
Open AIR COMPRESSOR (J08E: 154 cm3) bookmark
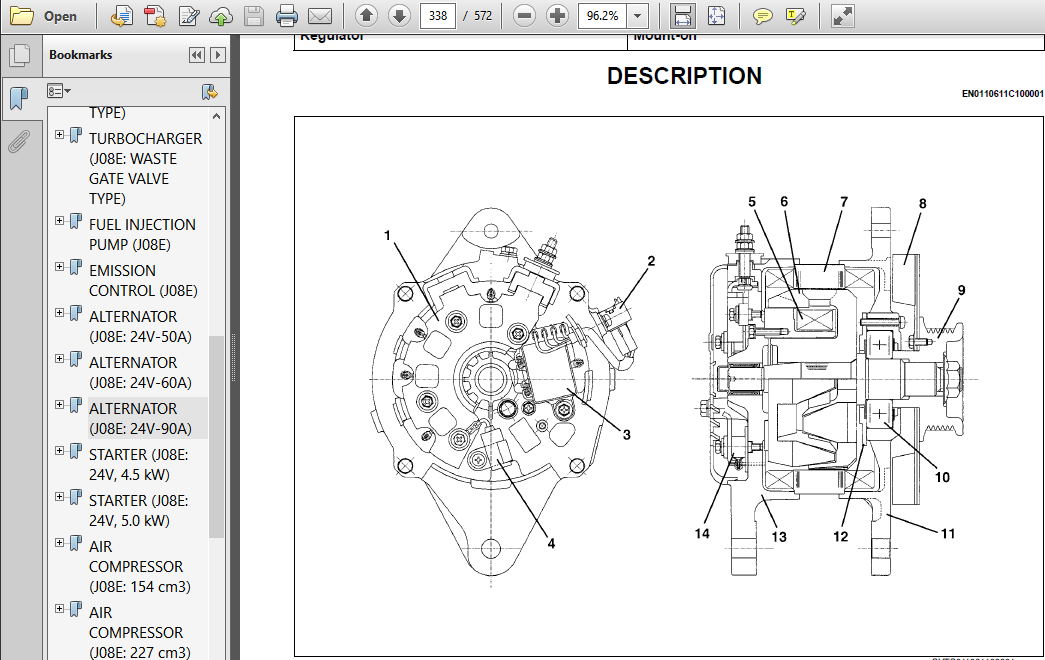pos(139,567)
